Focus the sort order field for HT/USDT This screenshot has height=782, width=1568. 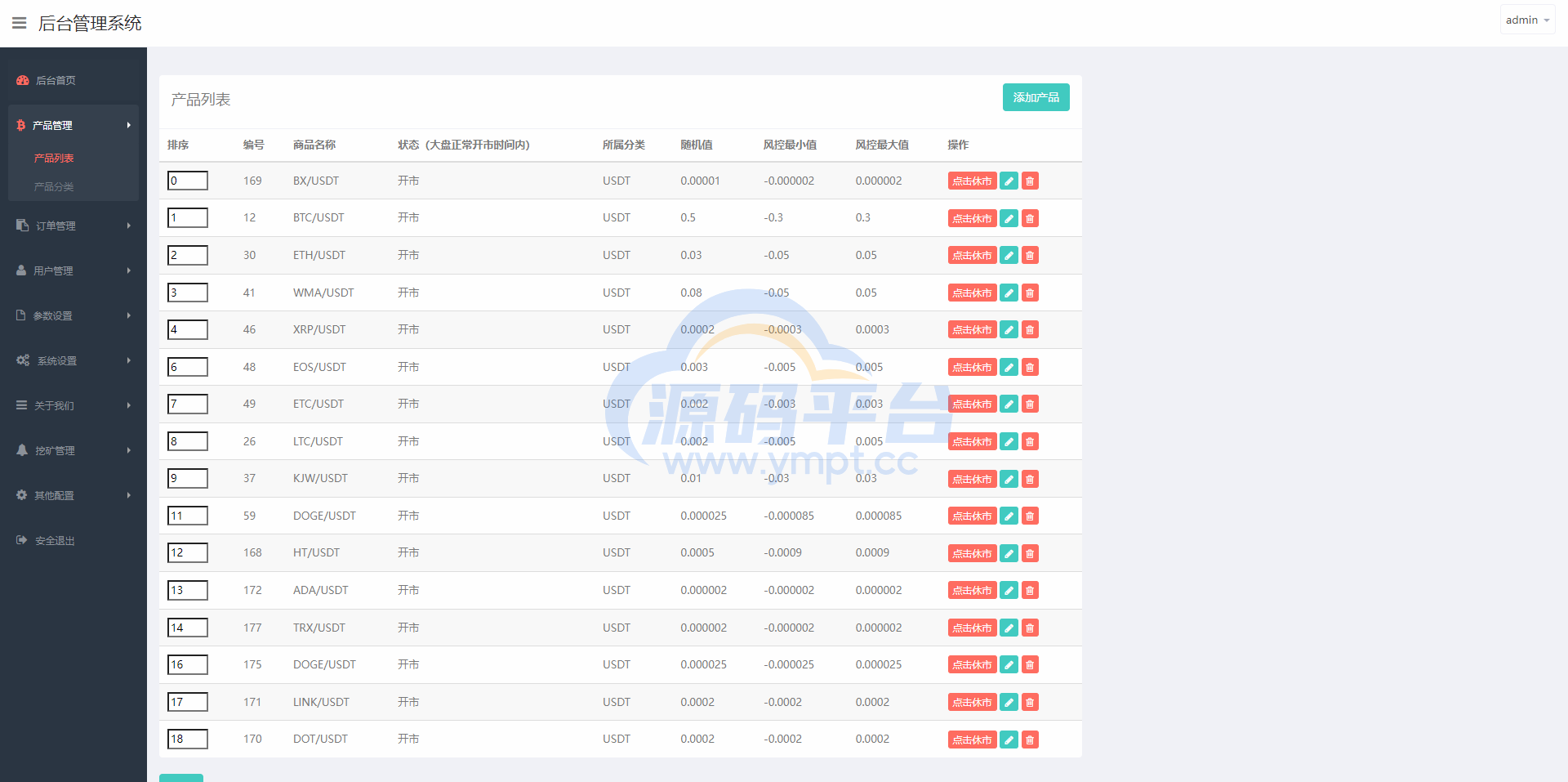(x=188, y=552)
